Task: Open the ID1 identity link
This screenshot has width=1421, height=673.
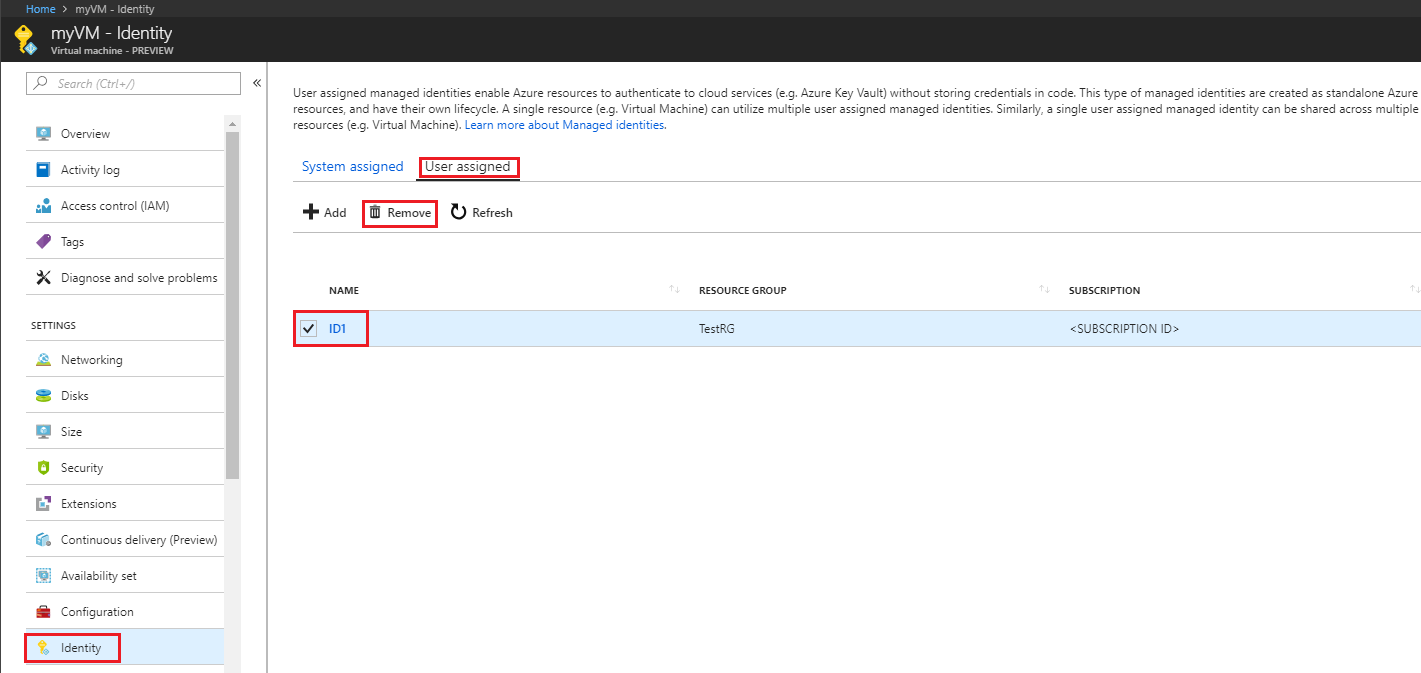Action: pyautogui.click(x=337, y=328)
